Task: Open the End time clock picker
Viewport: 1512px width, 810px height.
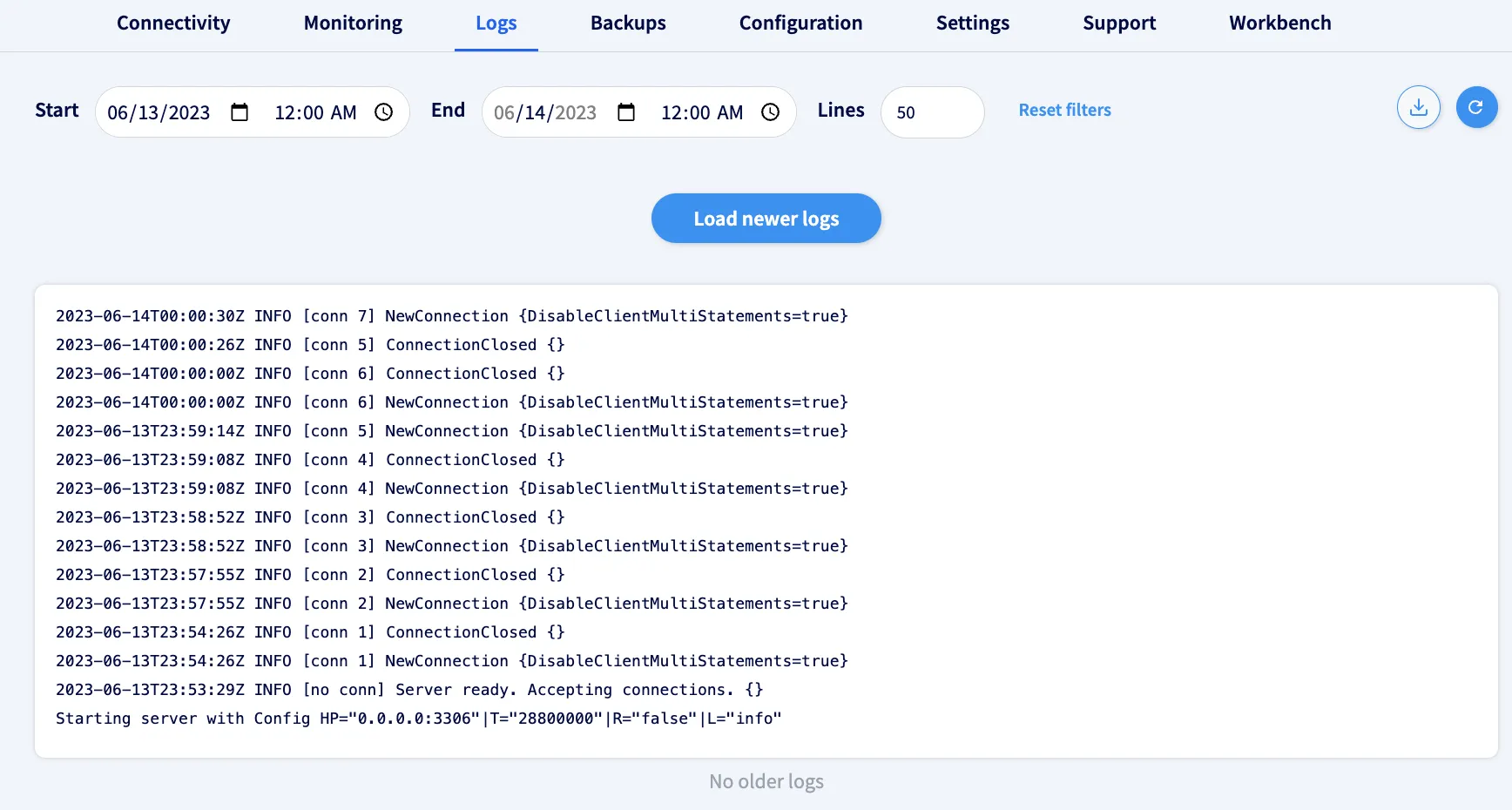Action: (x=770, y=112)
